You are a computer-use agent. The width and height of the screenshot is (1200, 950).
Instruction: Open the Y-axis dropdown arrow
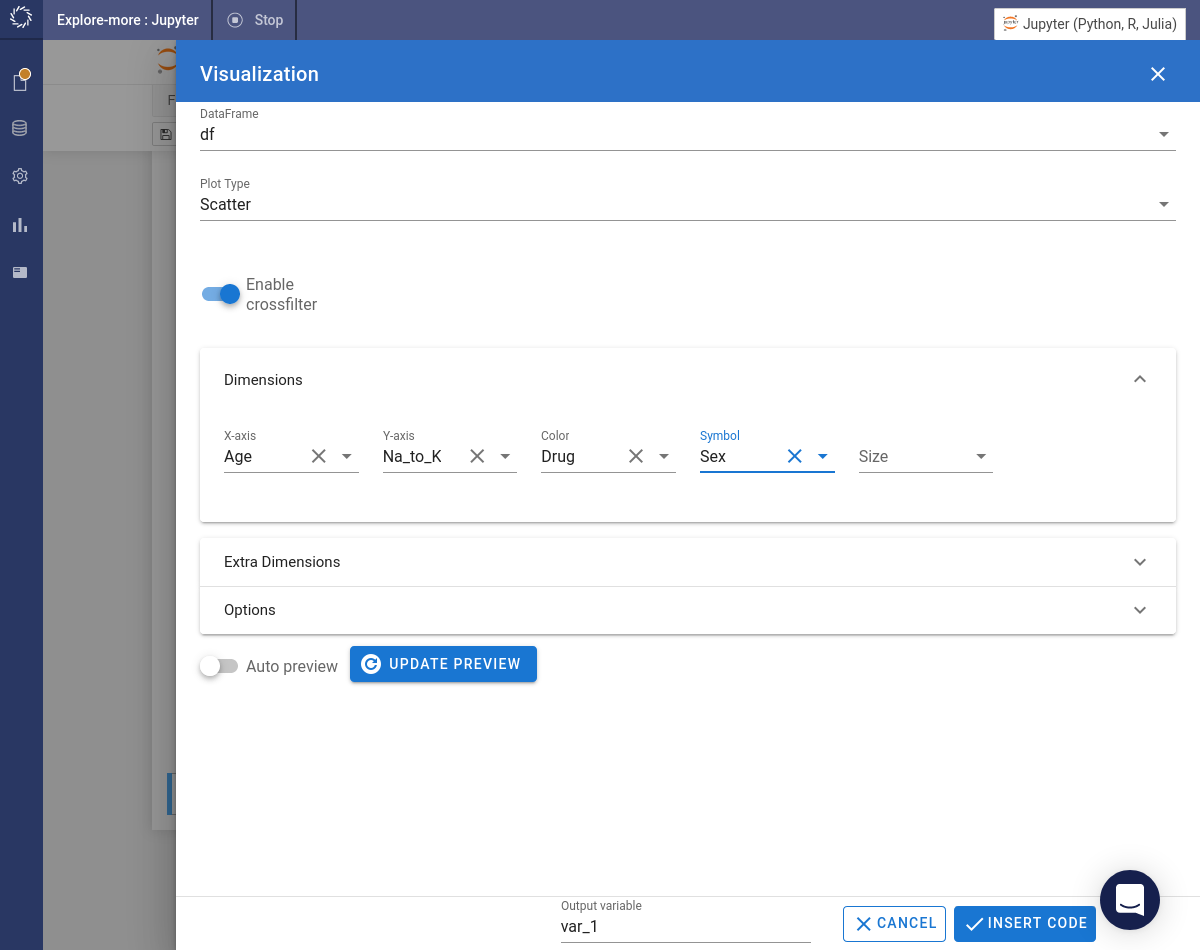(x=506, y=456)
